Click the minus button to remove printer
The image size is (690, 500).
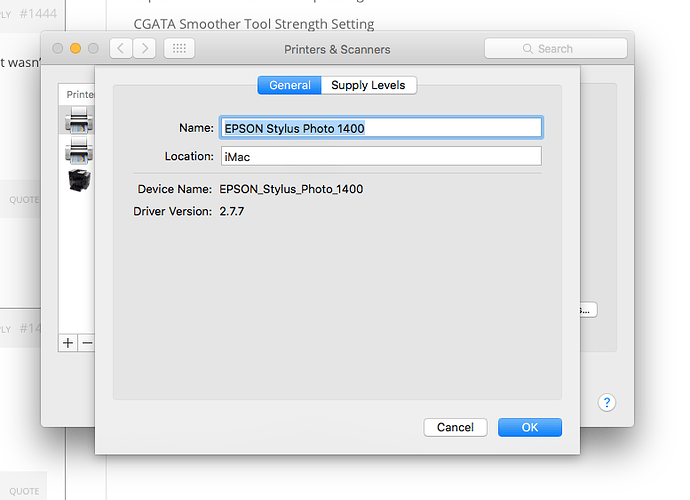tap(86, 342)
